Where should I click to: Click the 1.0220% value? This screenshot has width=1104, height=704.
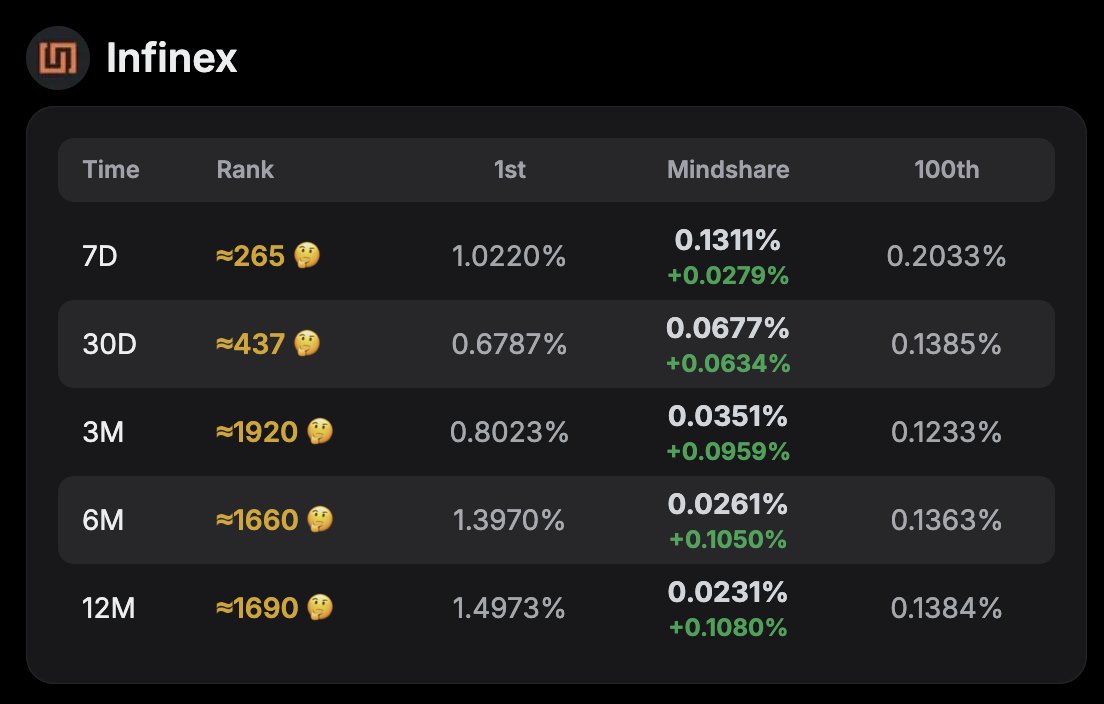(x=509, y=256)
